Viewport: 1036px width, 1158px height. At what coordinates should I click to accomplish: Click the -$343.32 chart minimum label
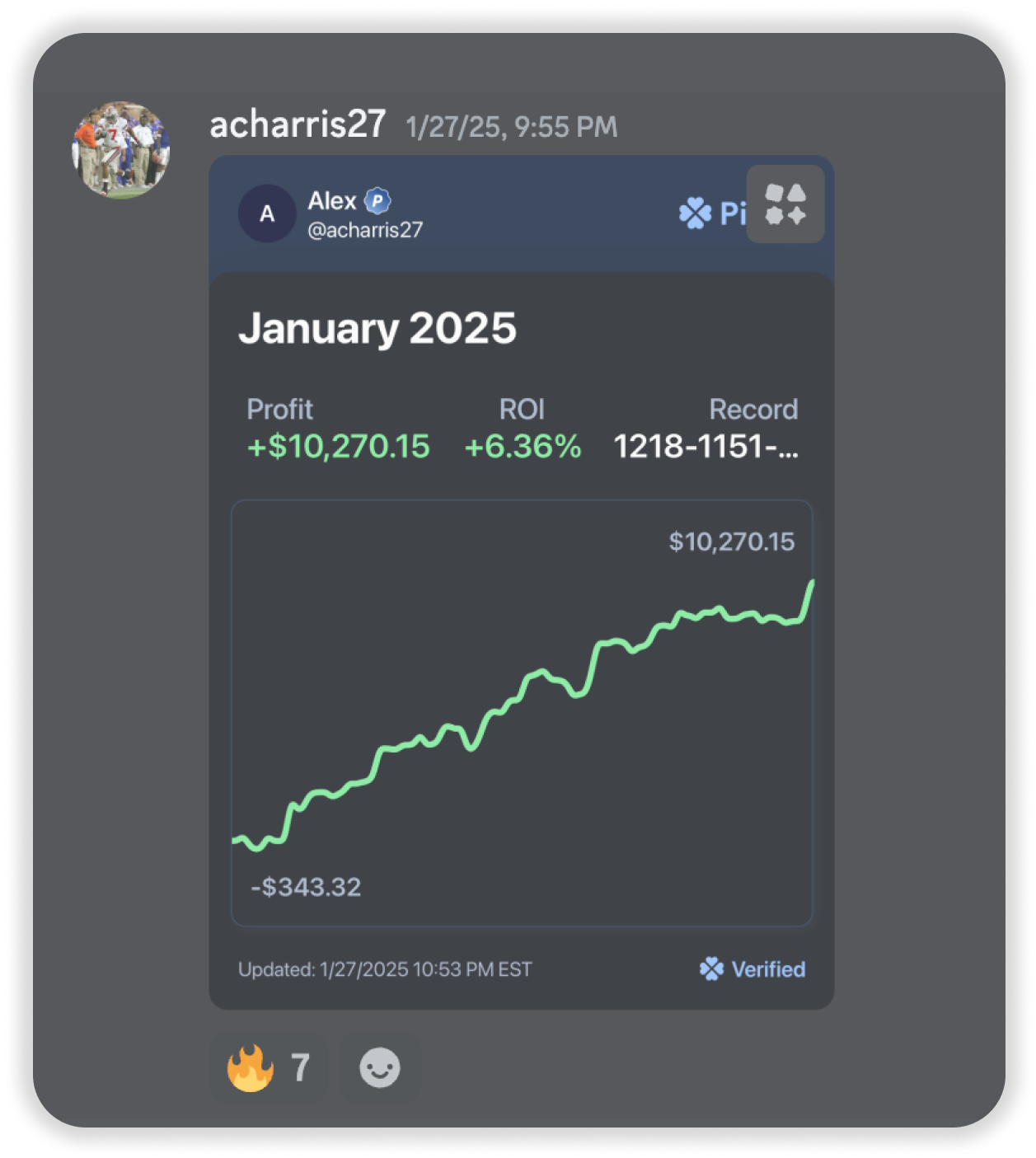306,887
